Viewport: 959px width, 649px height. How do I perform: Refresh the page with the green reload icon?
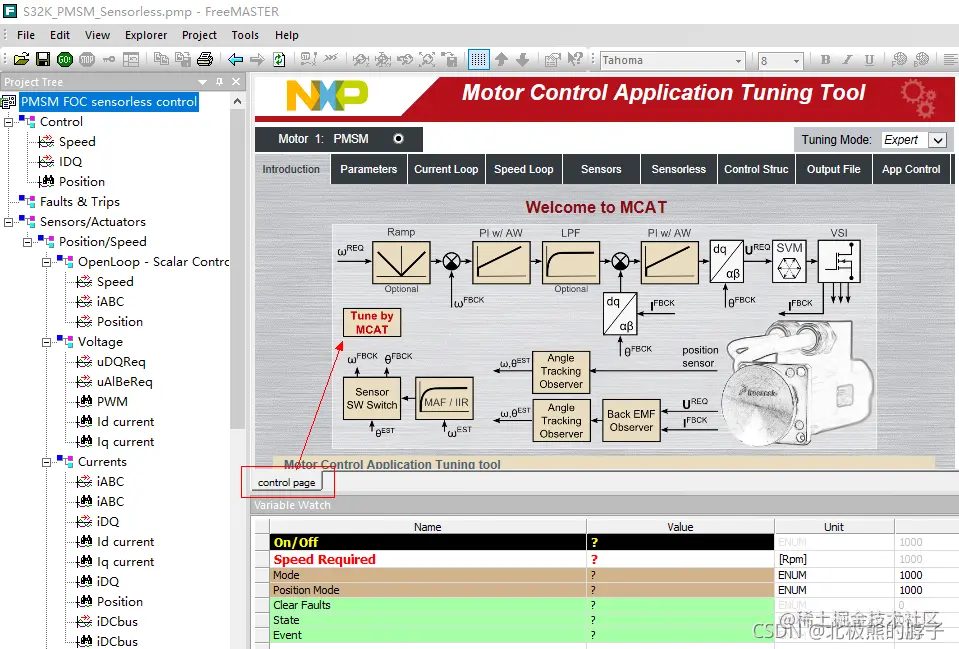pos(279,59)
